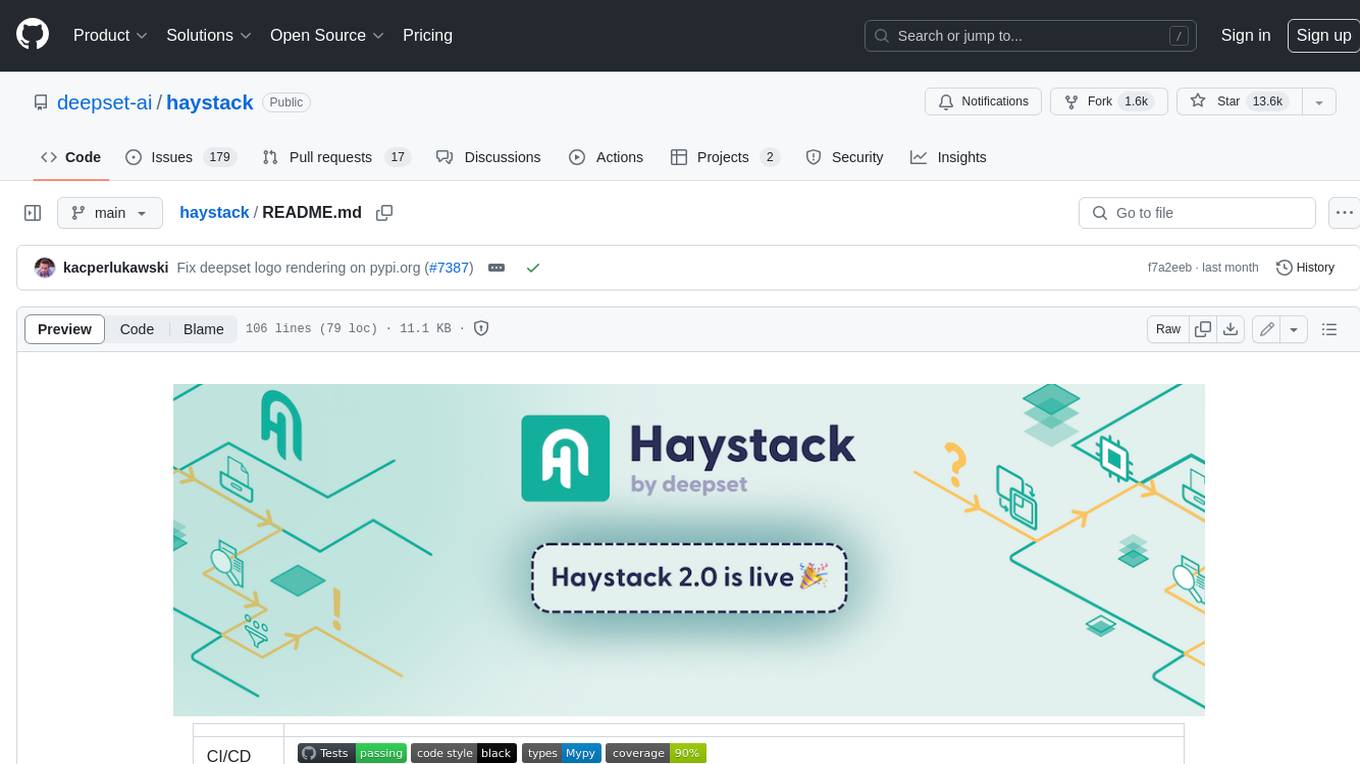Image resolution: width=1360 pixels, height=764 pixels.
Task: Click the Sign up button
Action: (x=1323, y=35)
